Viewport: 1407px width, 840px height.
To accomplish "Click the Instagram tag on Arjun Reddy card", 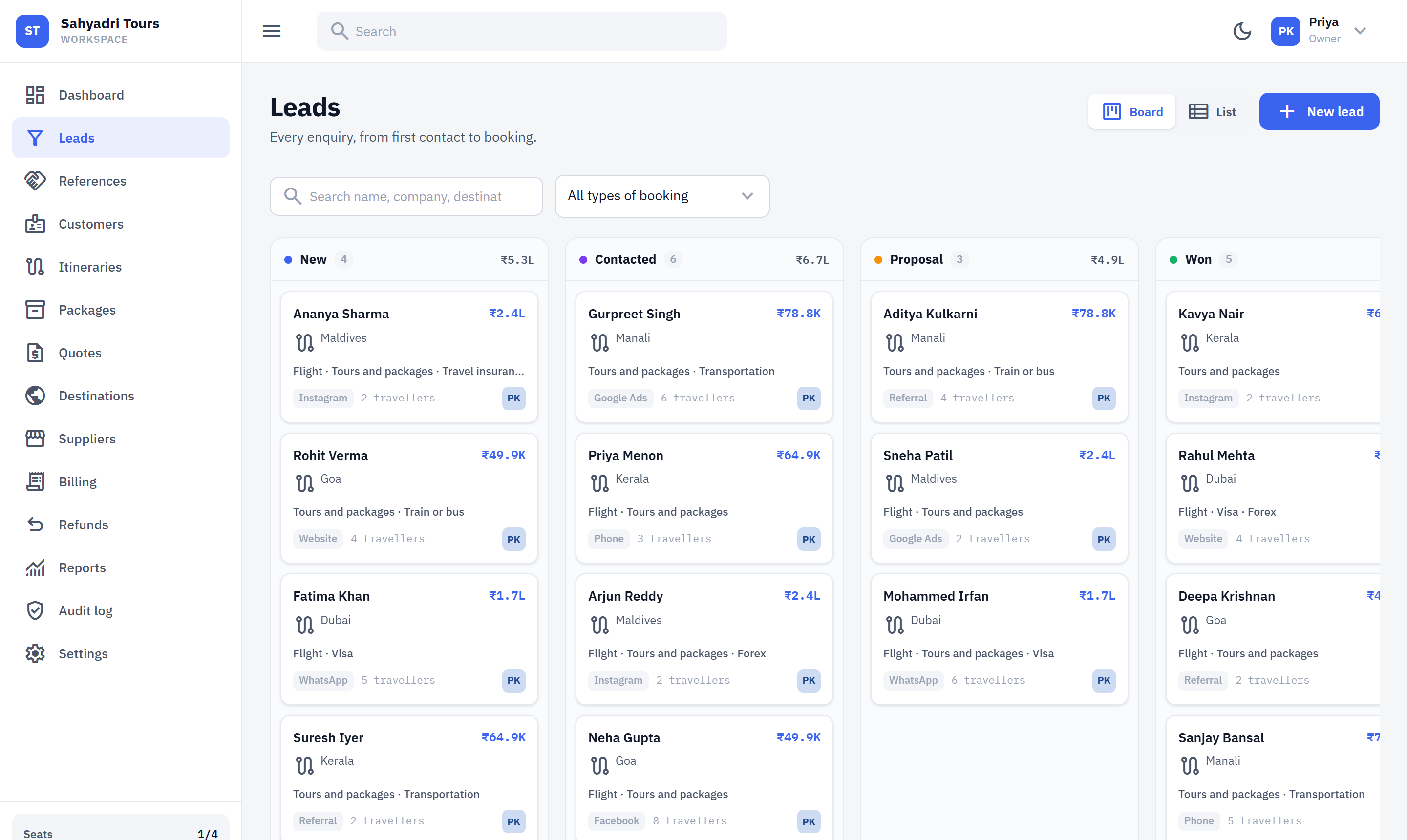I will click(x=618, y=680).
